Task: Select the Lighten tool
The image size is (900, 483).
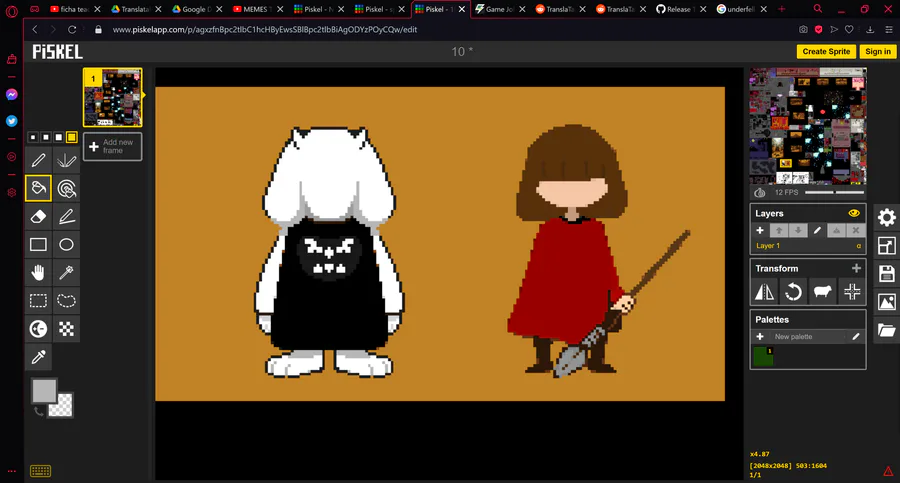Action: (38, 329)
